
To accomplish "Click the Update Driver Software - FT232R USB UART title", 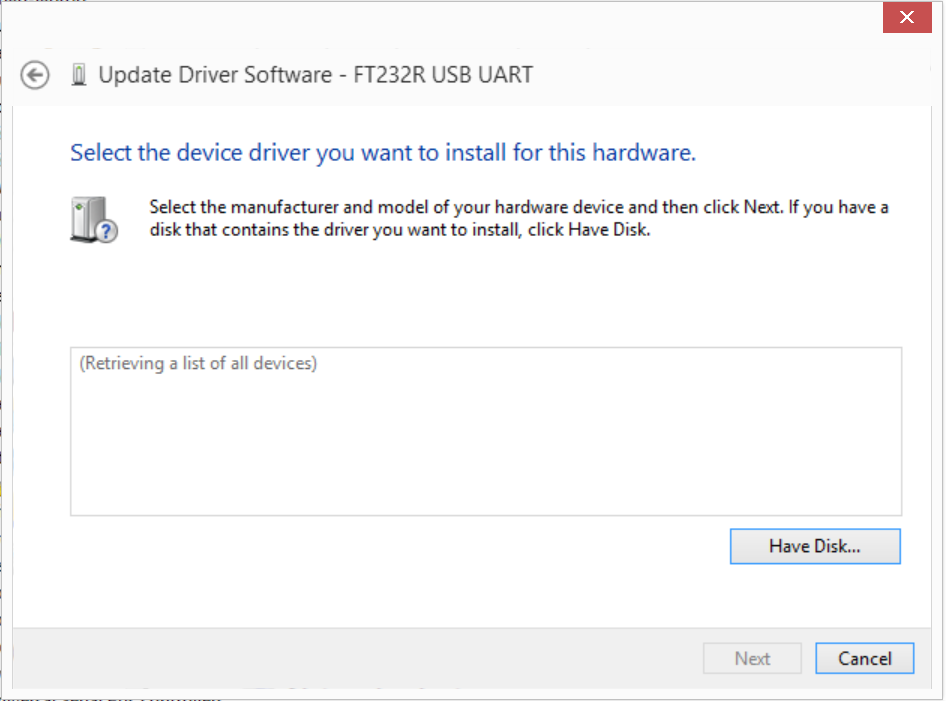I will point(316,75).
